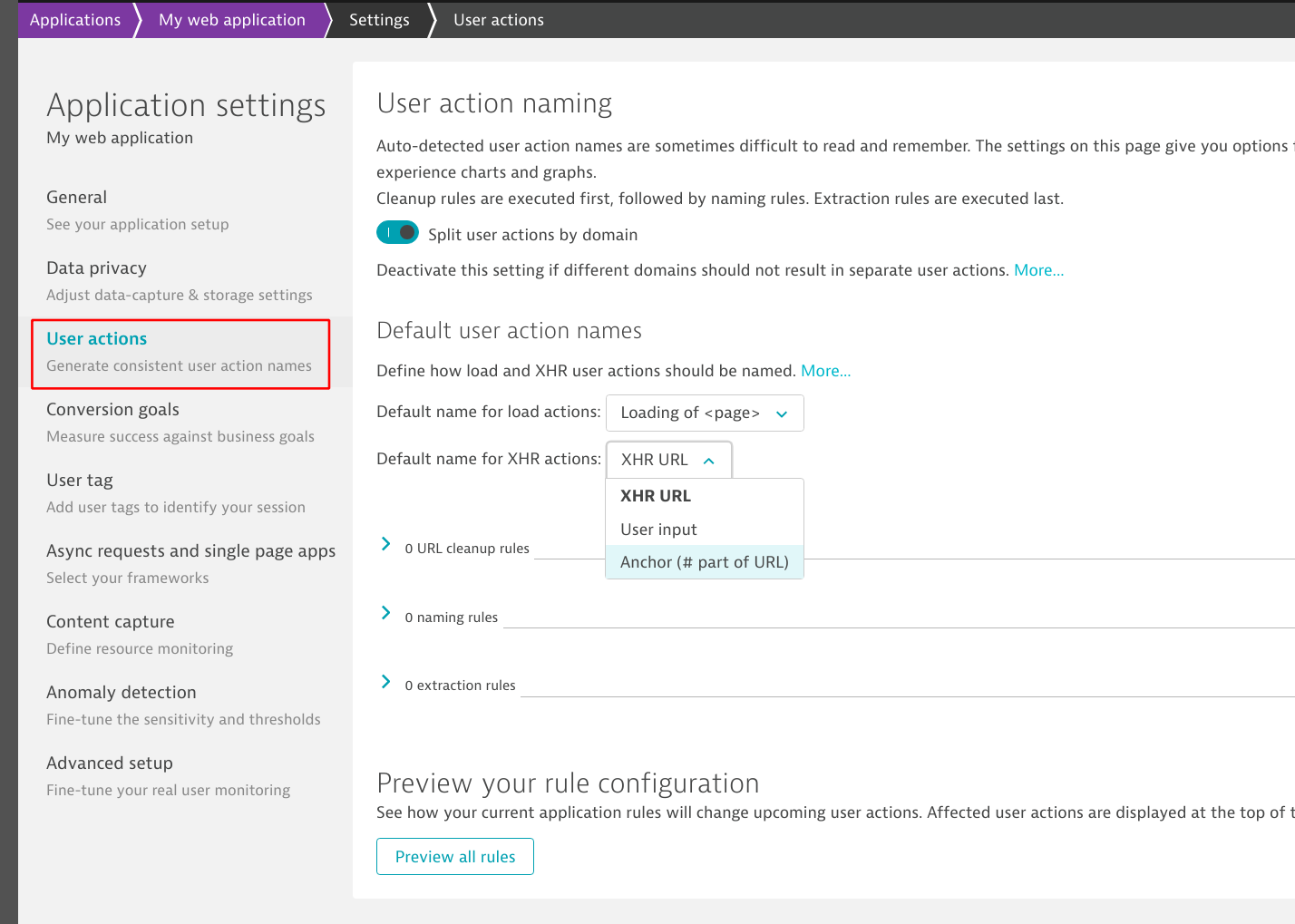The image size is (1295, 924).
Task: Open the load actions default name dropdown
Action: [704, 413]
